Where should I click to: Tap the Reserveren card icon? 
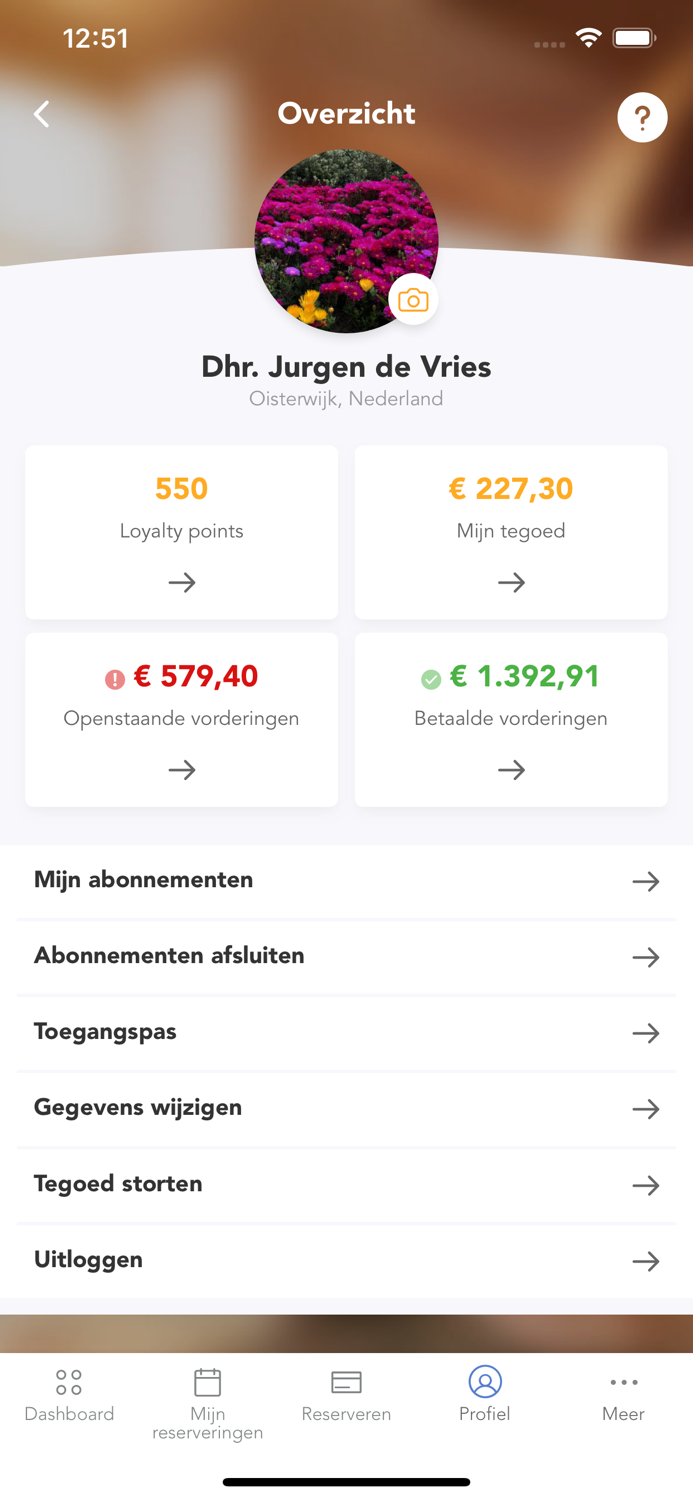[x=346, y=1381]
